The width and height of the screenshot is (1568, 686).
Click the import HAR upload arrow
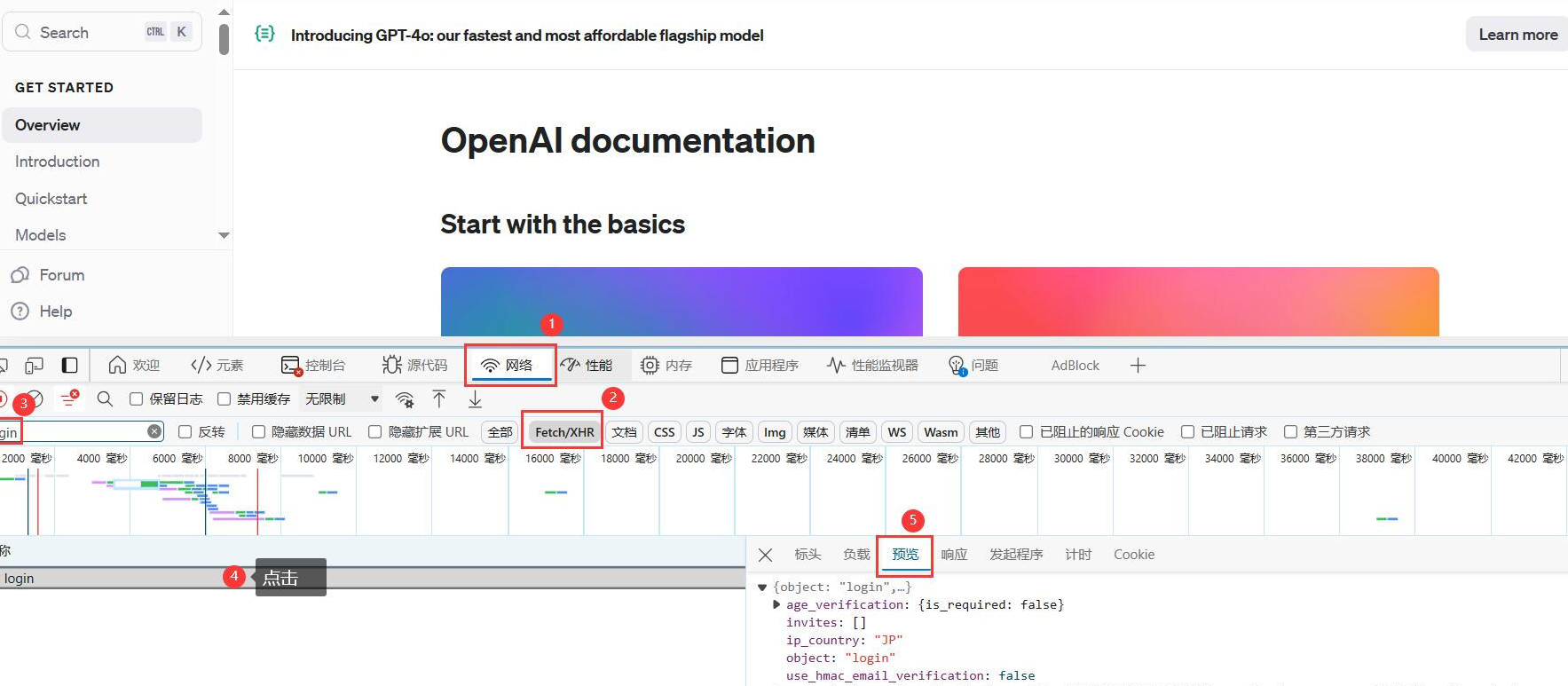439,399
